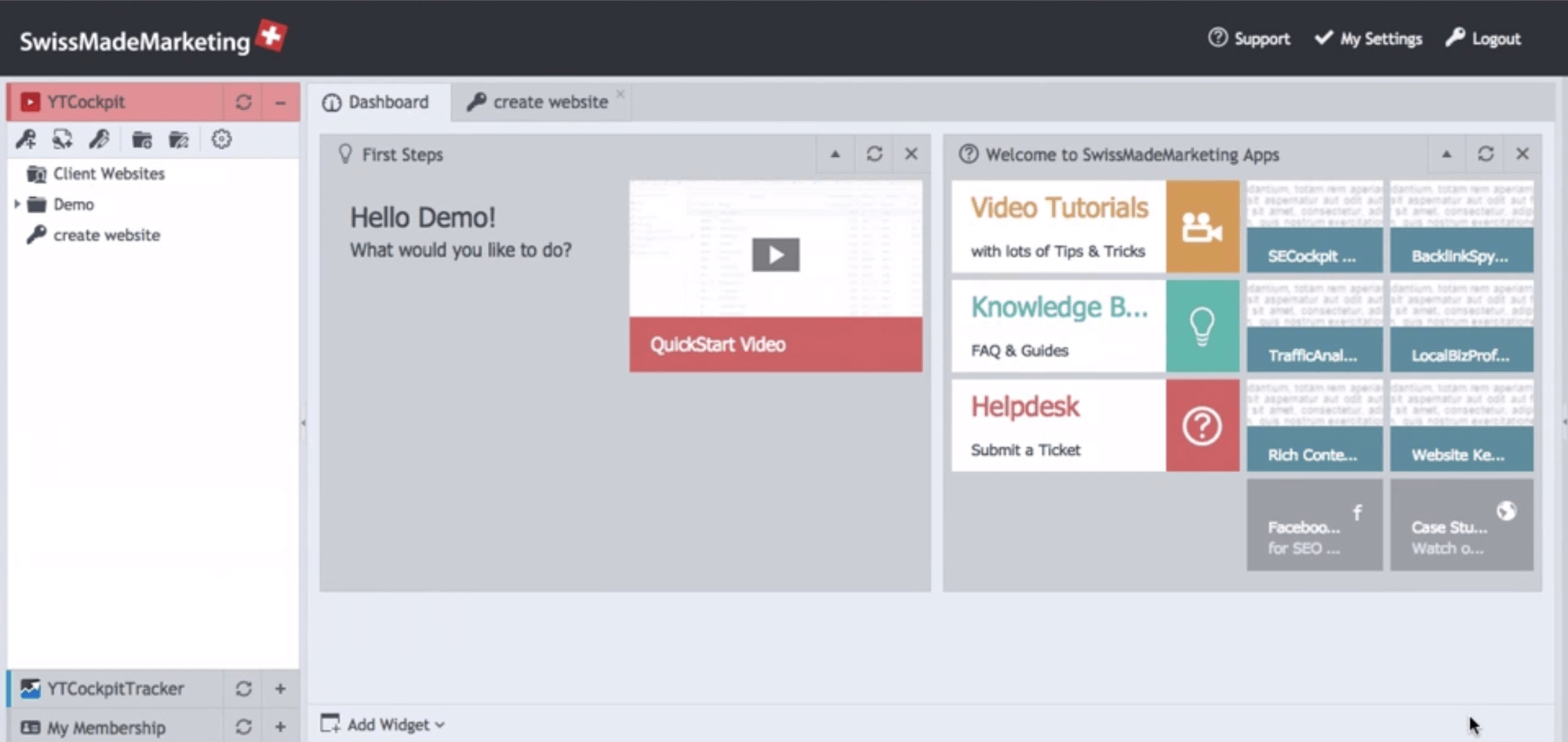This screenshot has width=1568, height=742.
Task: Refresh the First Steps widget
Action: click(875, 154)
